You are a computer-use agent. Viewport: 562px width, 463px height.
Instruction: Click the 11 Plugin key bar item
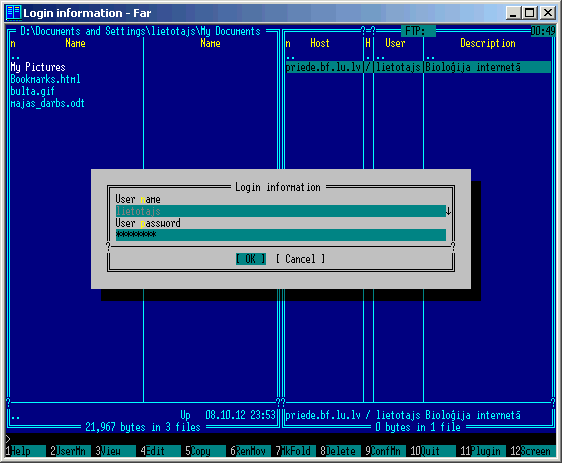point(483,451)
